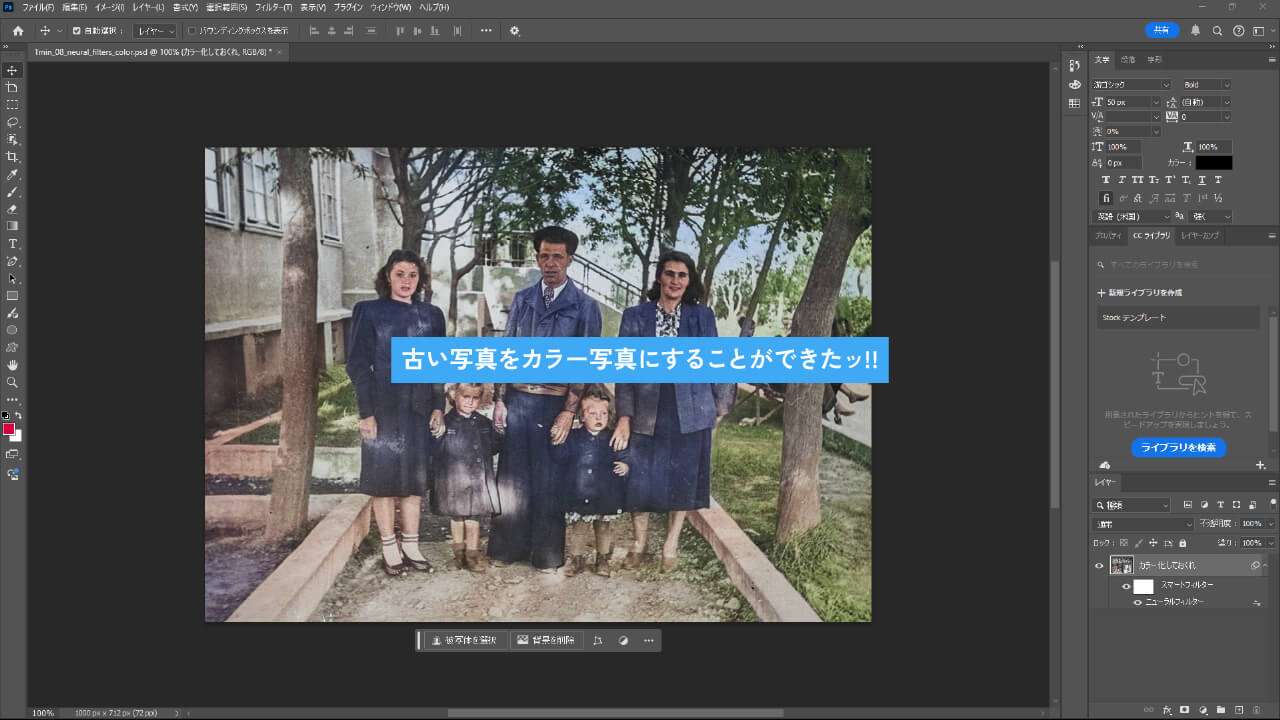This screenshot has height=720, width=1280.
Task: Toggle layer filtering switch on
Action: (1272, 503)
